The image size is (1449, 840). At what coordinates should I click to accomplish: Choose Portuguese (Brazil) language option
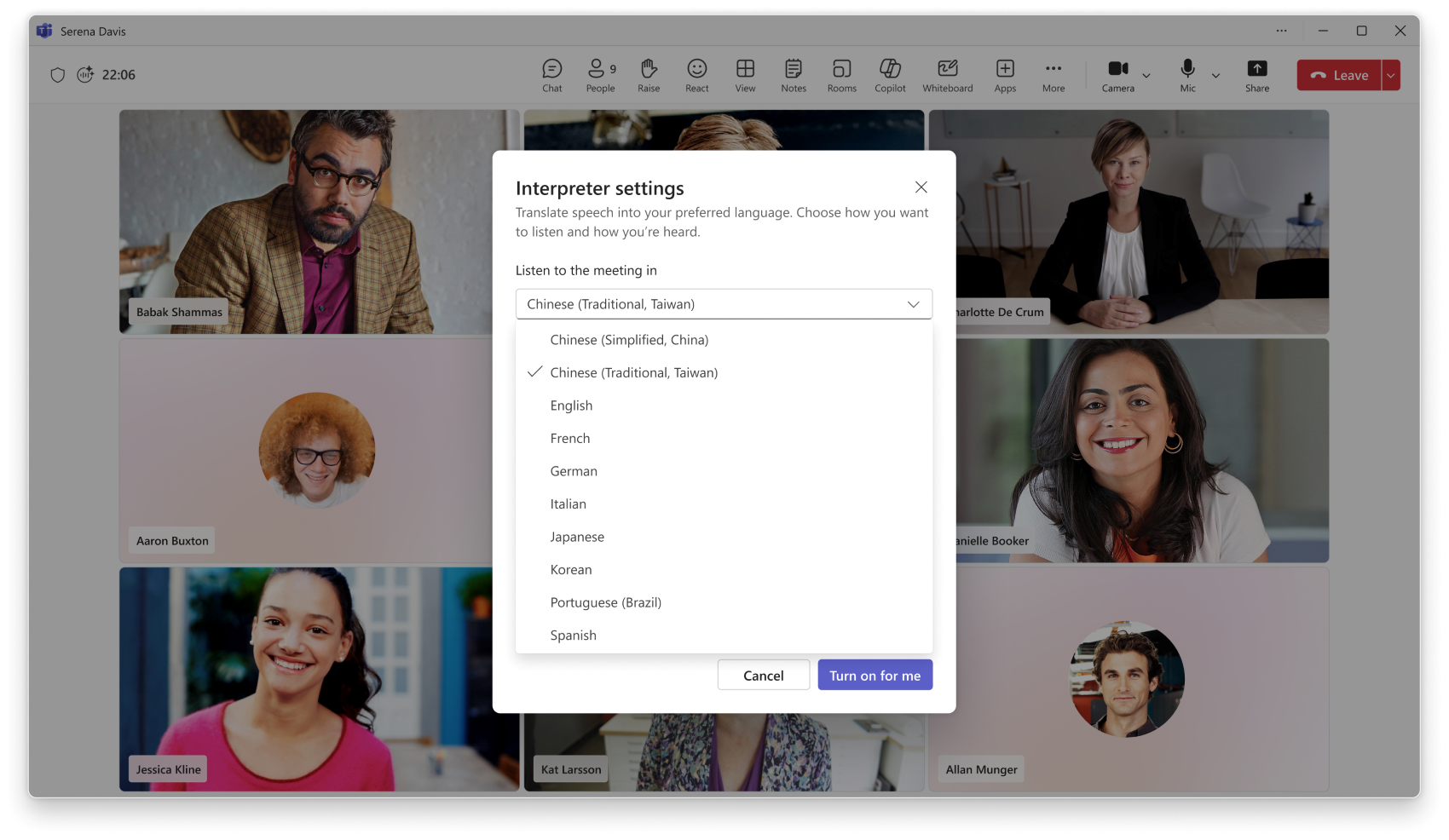605,602
